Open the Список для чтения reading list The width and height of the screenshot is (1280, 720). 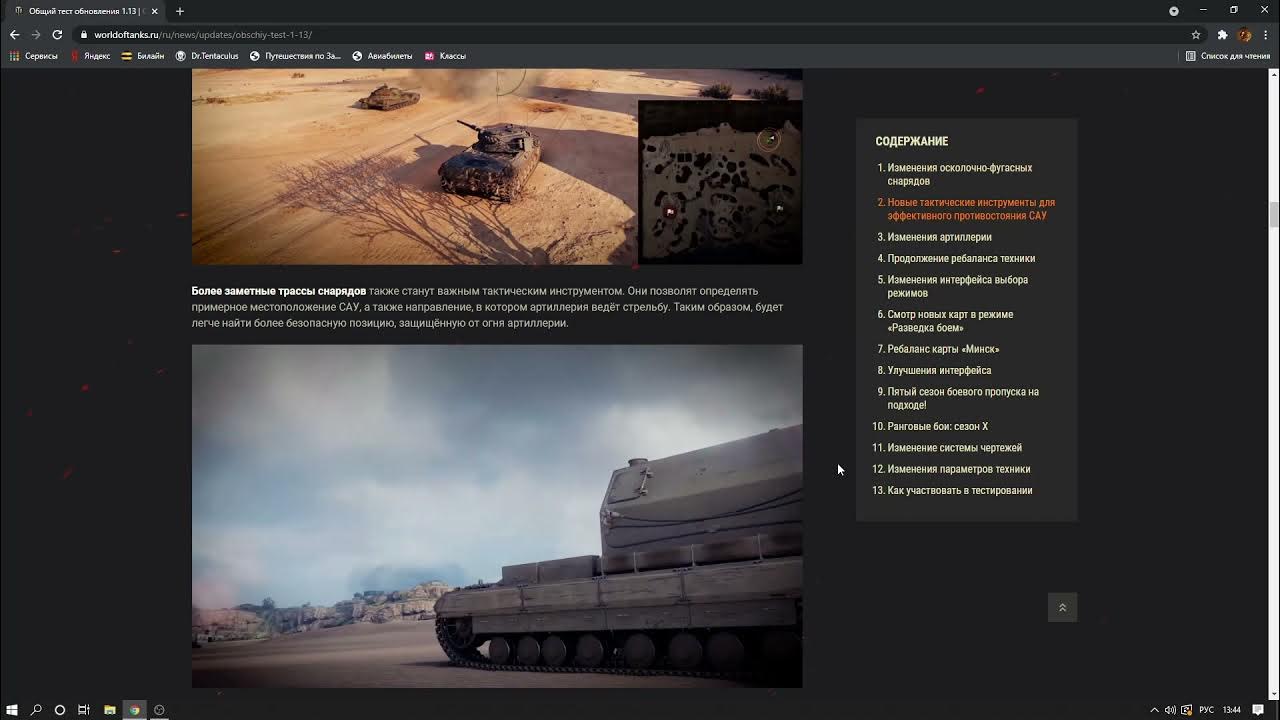1227,56
